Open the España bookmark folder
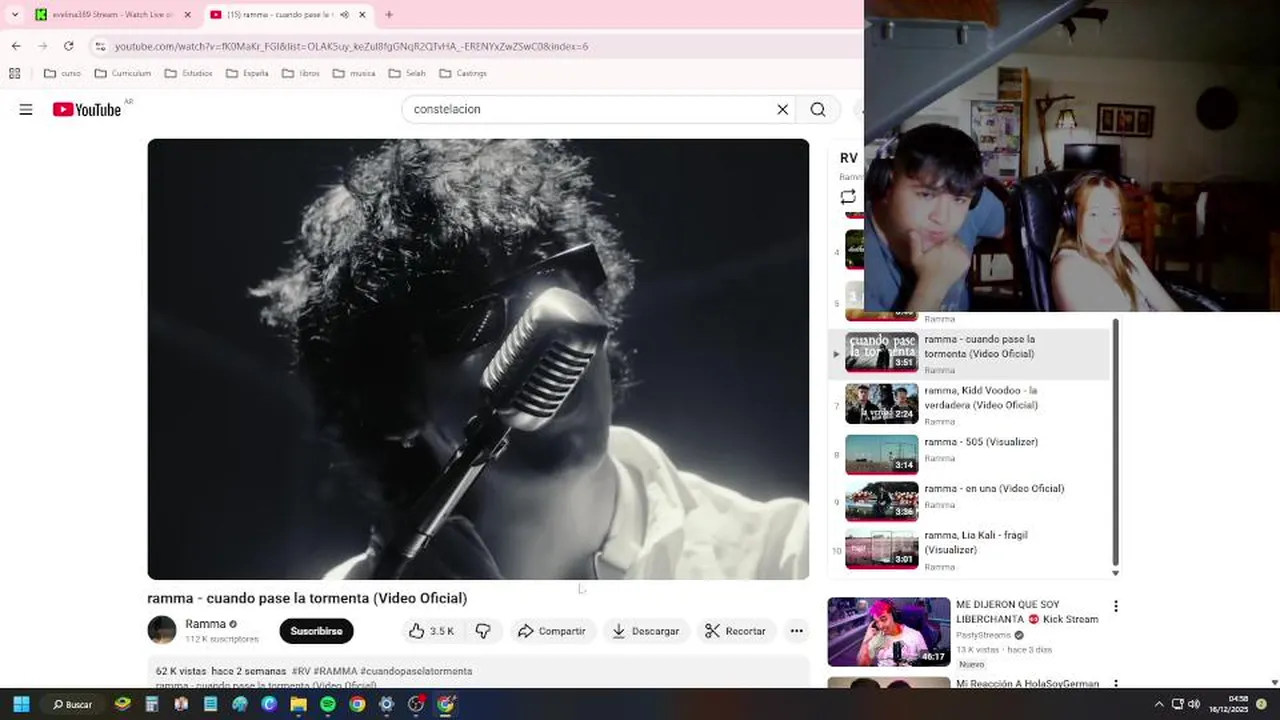This screenshot has width=1280, height=720. tap(247, 73)
